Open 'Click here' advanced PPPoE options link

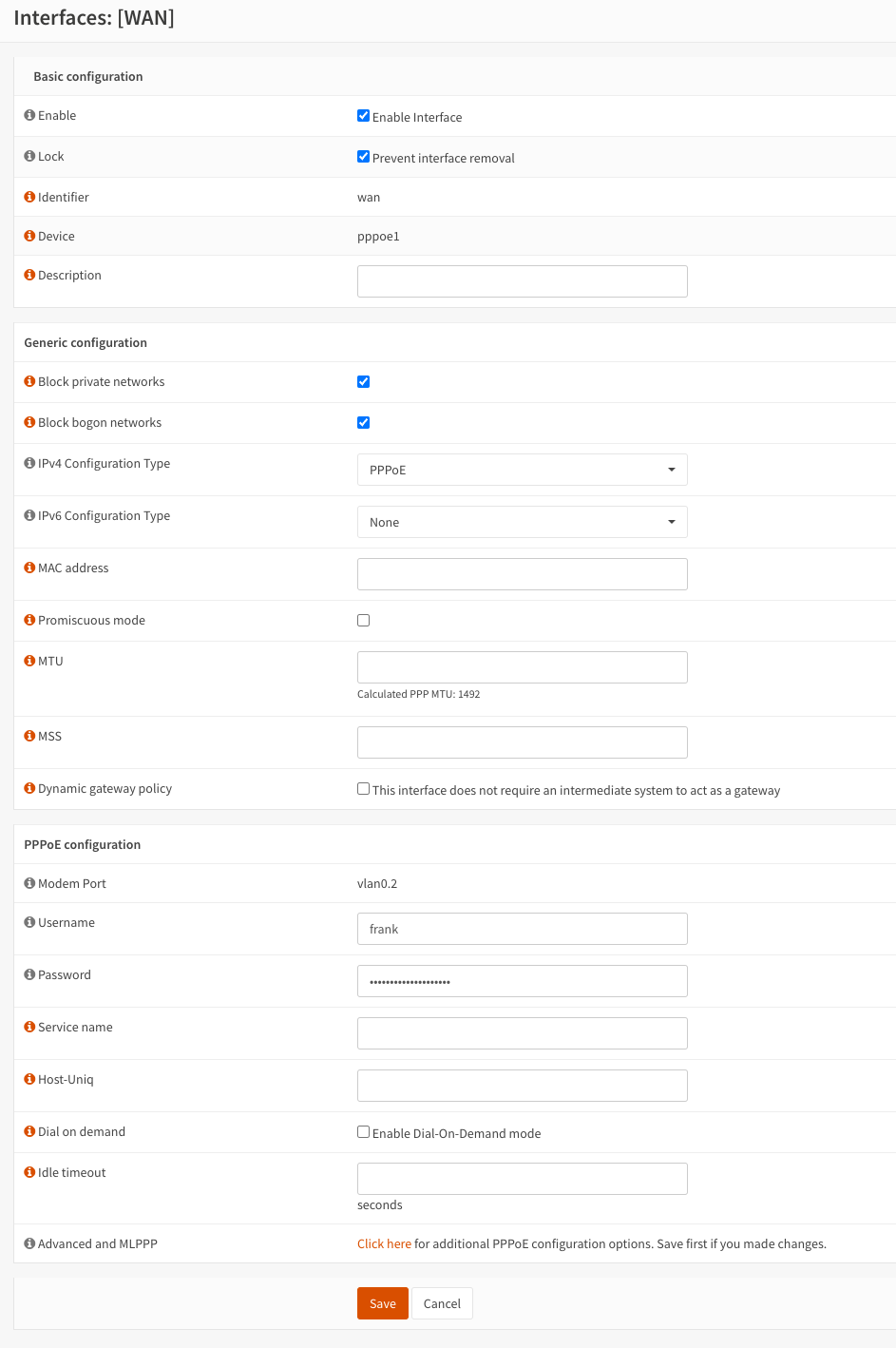(384, 1243)
